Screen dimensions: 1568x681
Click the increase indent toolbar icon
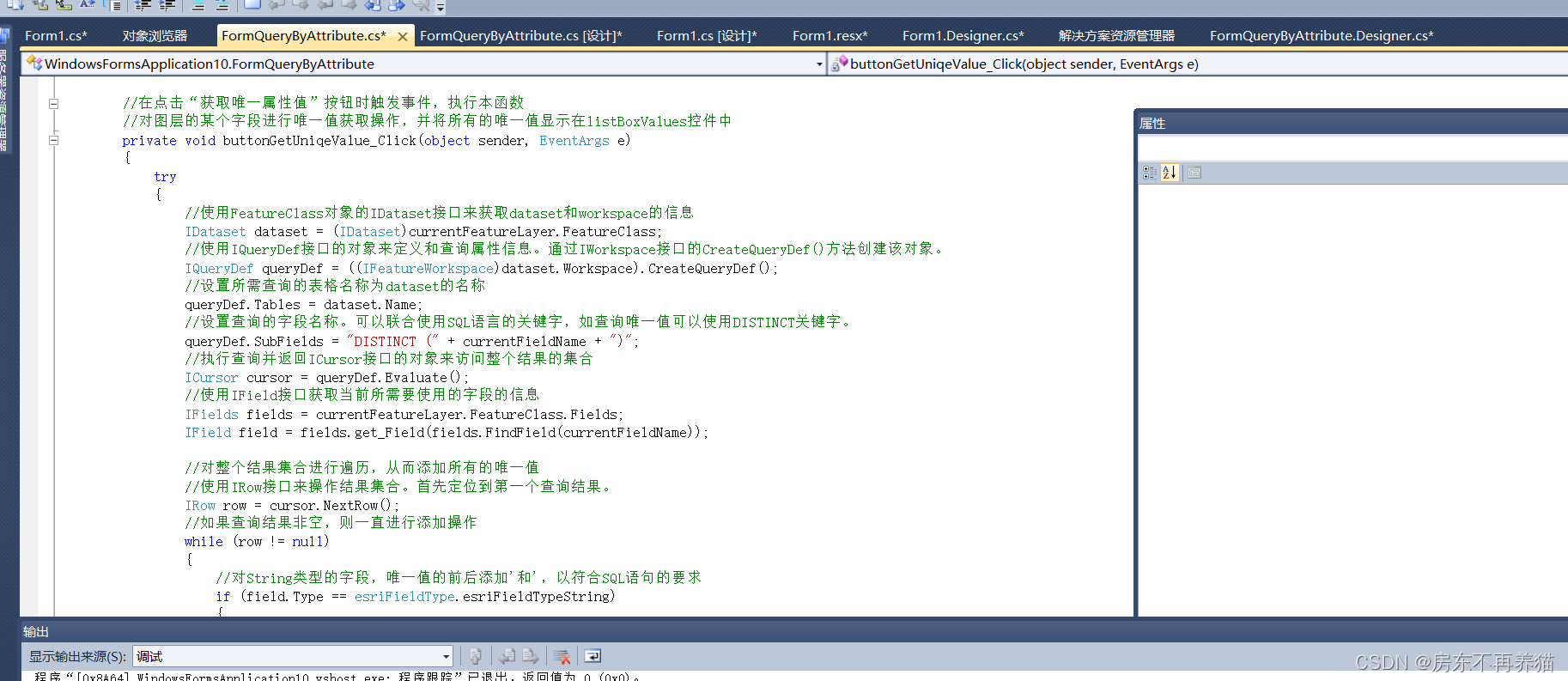(x=167, y=5)
